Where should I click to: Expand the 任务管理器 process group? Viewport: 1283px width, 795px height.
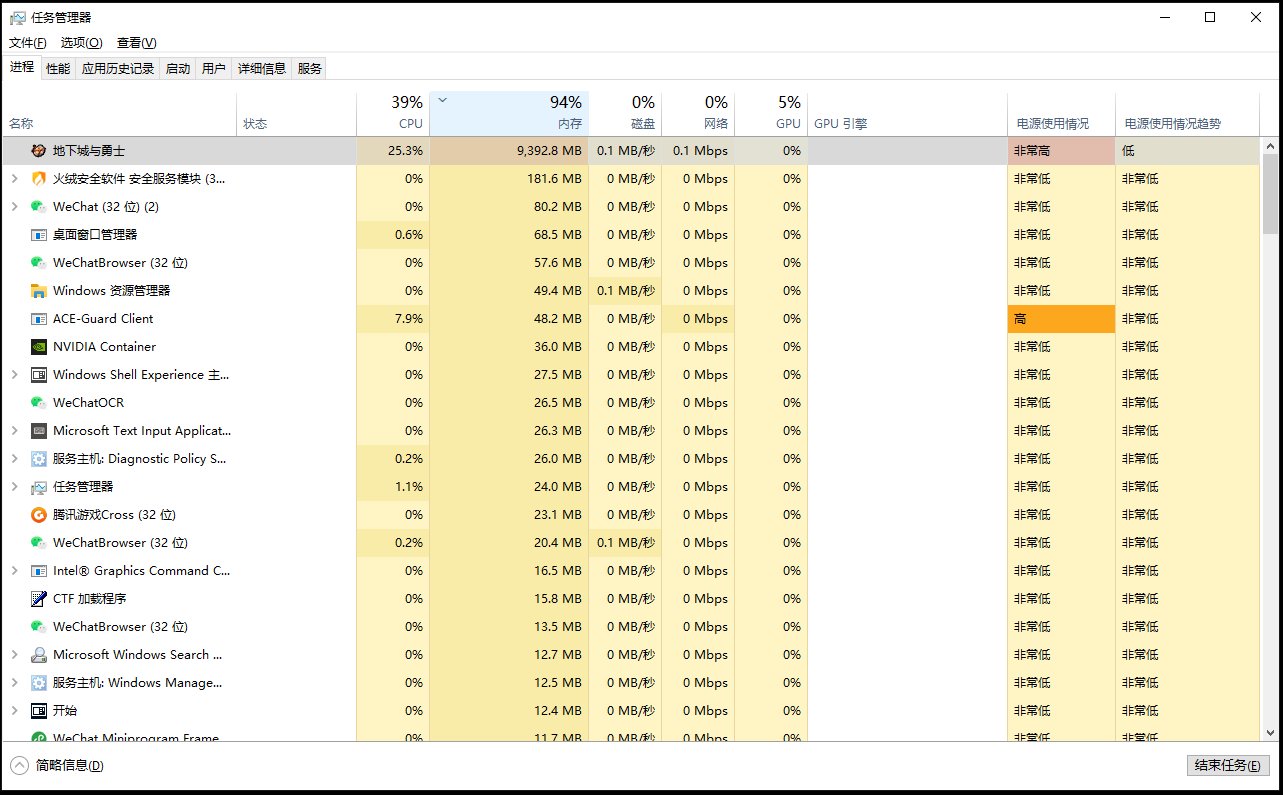click(14, 486)
